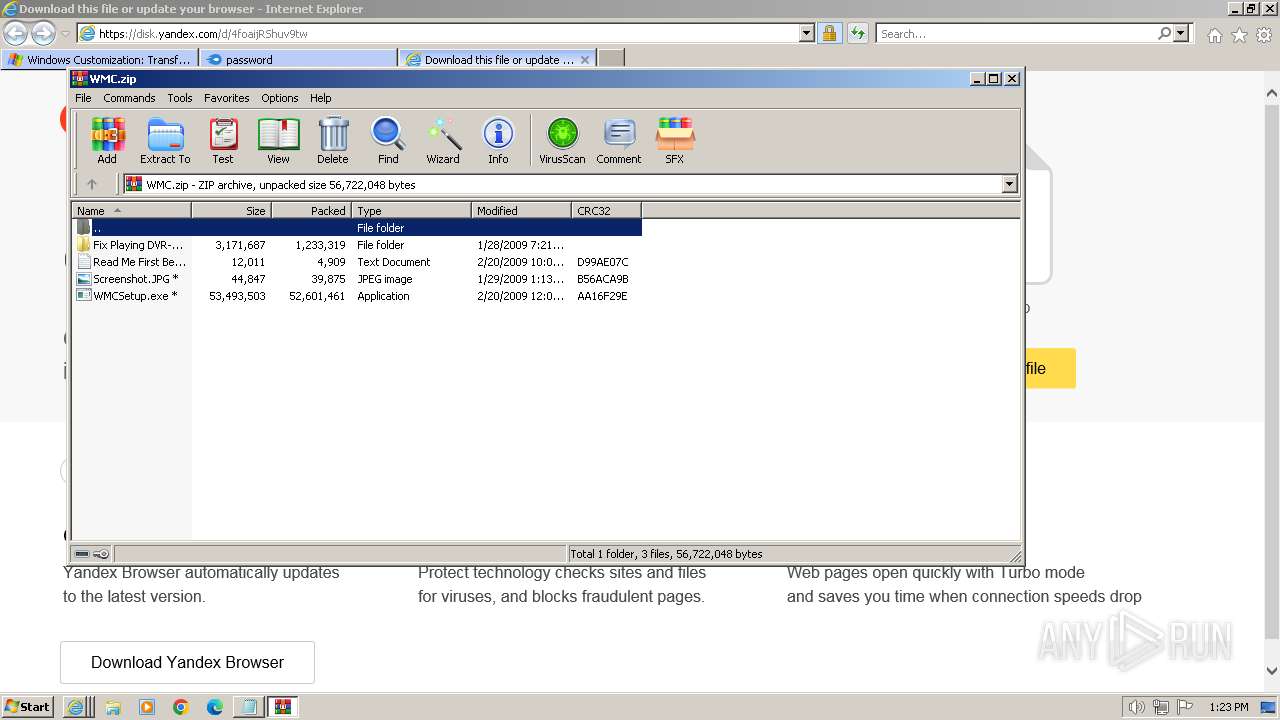Click the Windows Start button
The width and height of the screenshot is (1280, 720).
tap(28, 706)
